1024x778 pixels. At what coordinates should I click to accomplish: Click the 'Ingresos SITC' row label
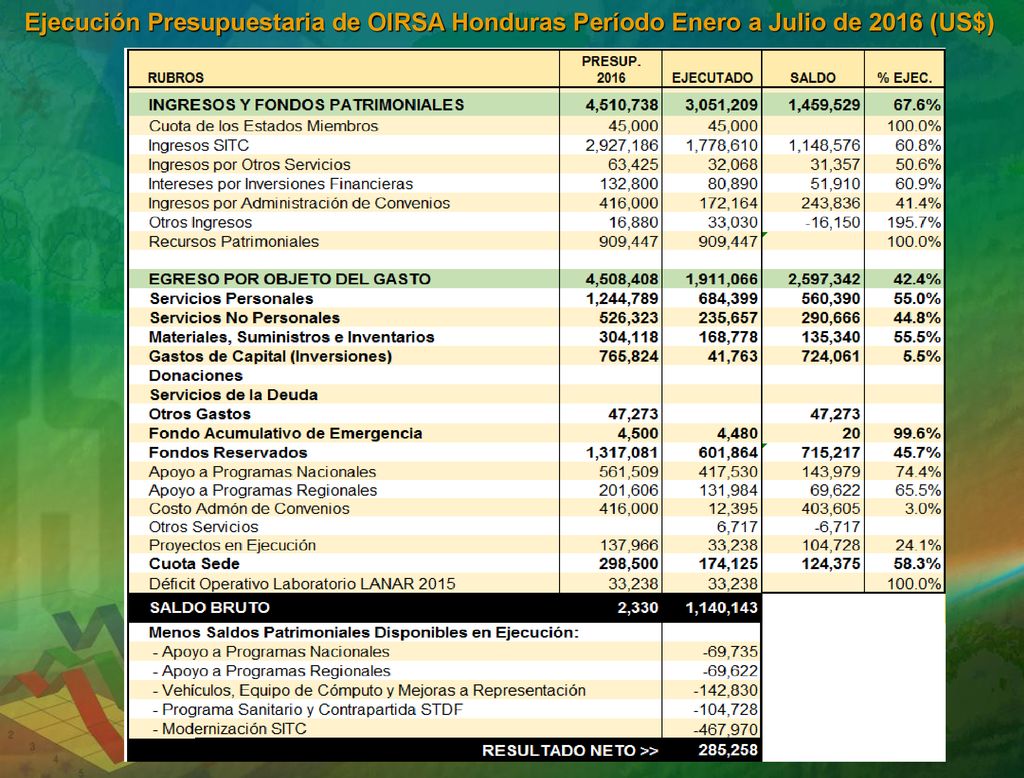tap(199, 145)
